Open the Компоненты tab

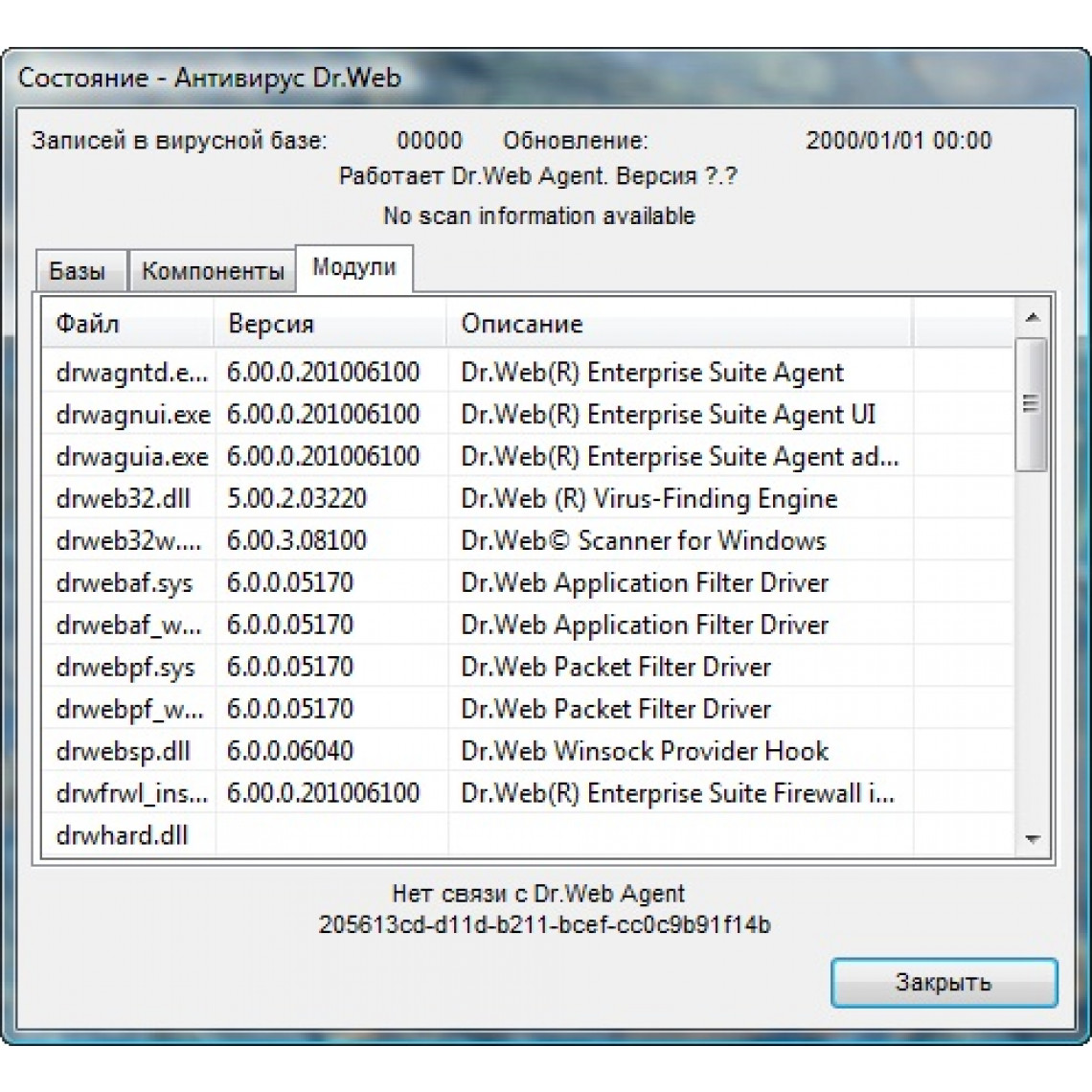click(213, 270)
